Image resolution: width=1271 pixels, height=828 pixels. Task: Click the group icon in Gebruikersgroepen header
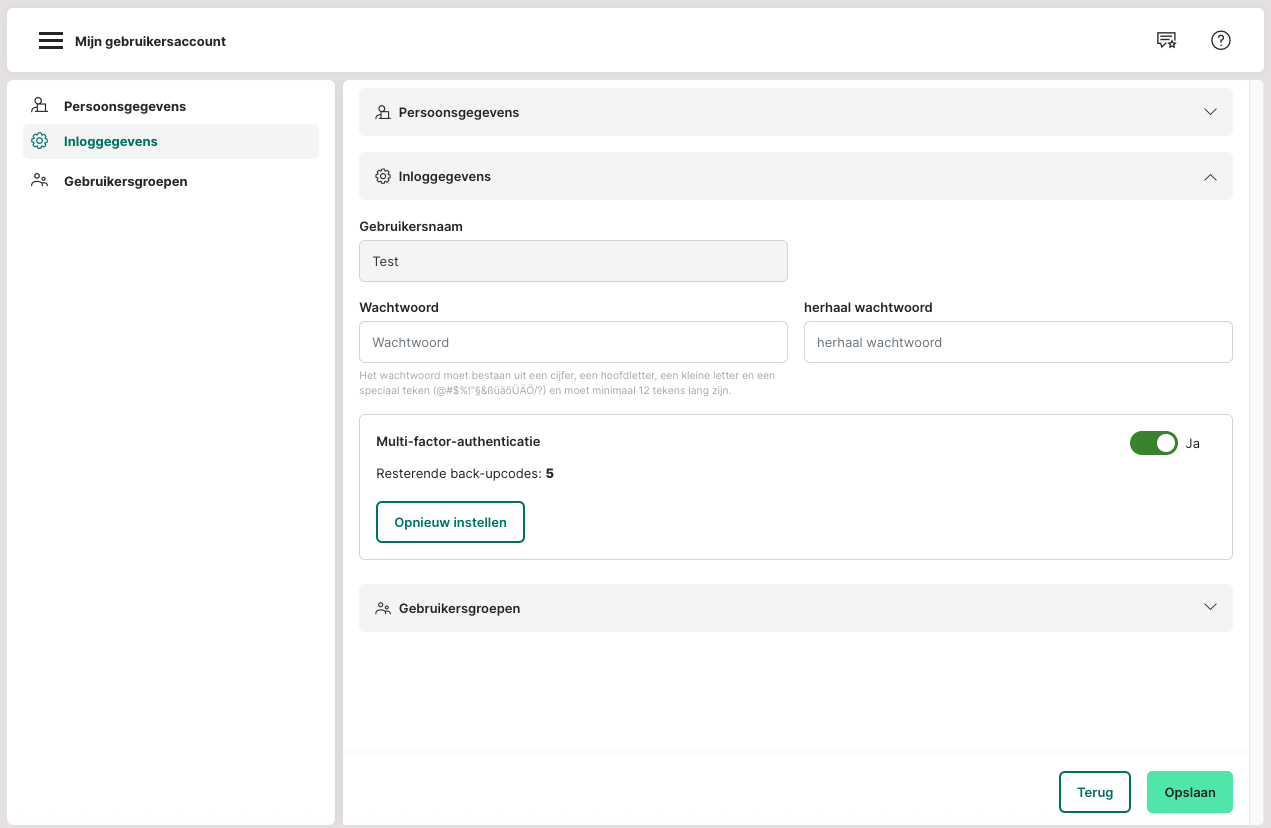(383, 608)
